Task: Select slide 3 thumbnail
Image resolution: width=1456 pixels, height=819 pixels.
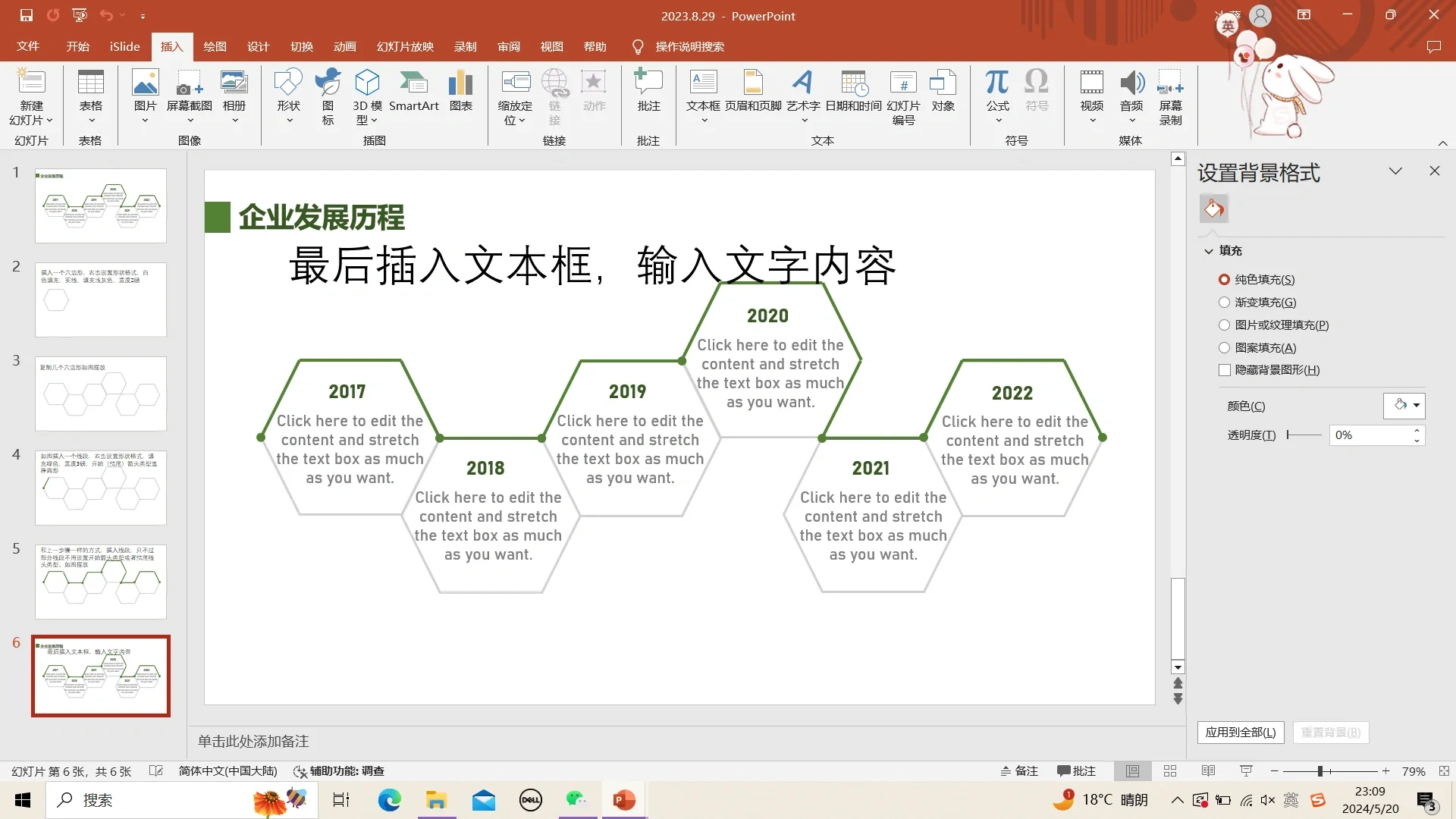Action: tap(100, 394)
